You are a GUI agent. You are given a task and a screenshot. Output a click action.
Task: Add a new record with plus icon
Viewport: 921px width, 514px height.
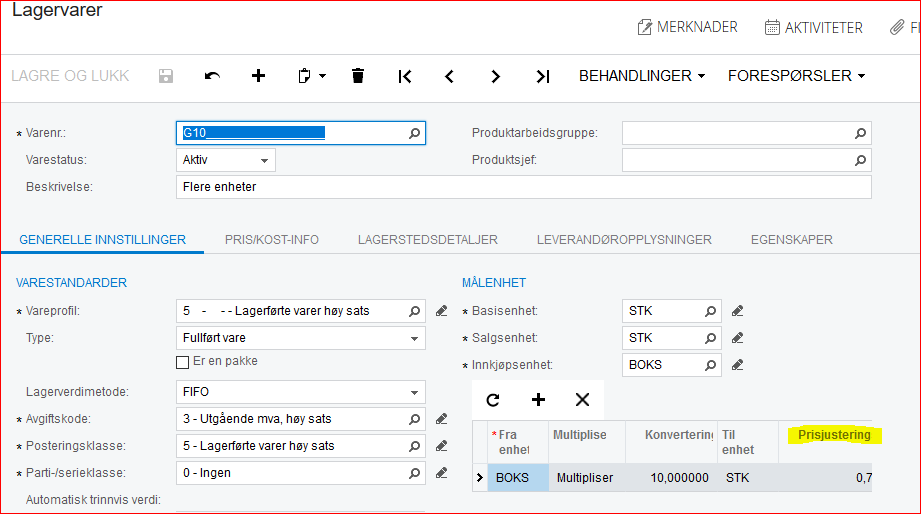258,76
